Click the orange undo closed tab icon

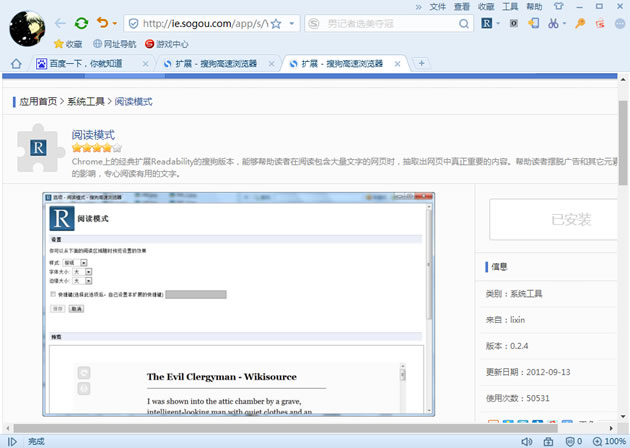[x=103, y=23]
